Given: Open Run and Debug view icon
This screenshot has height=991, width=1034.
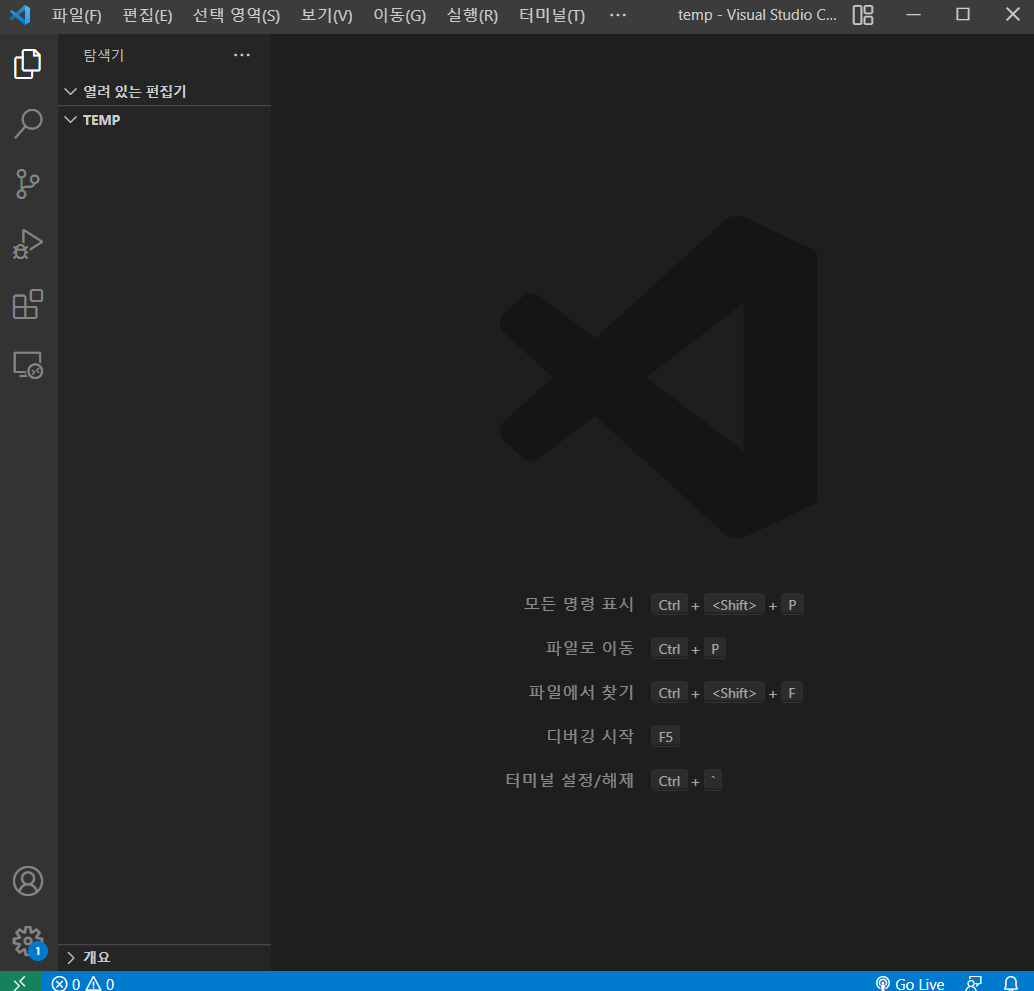Looking at the screenshot, I should point(28,244).
